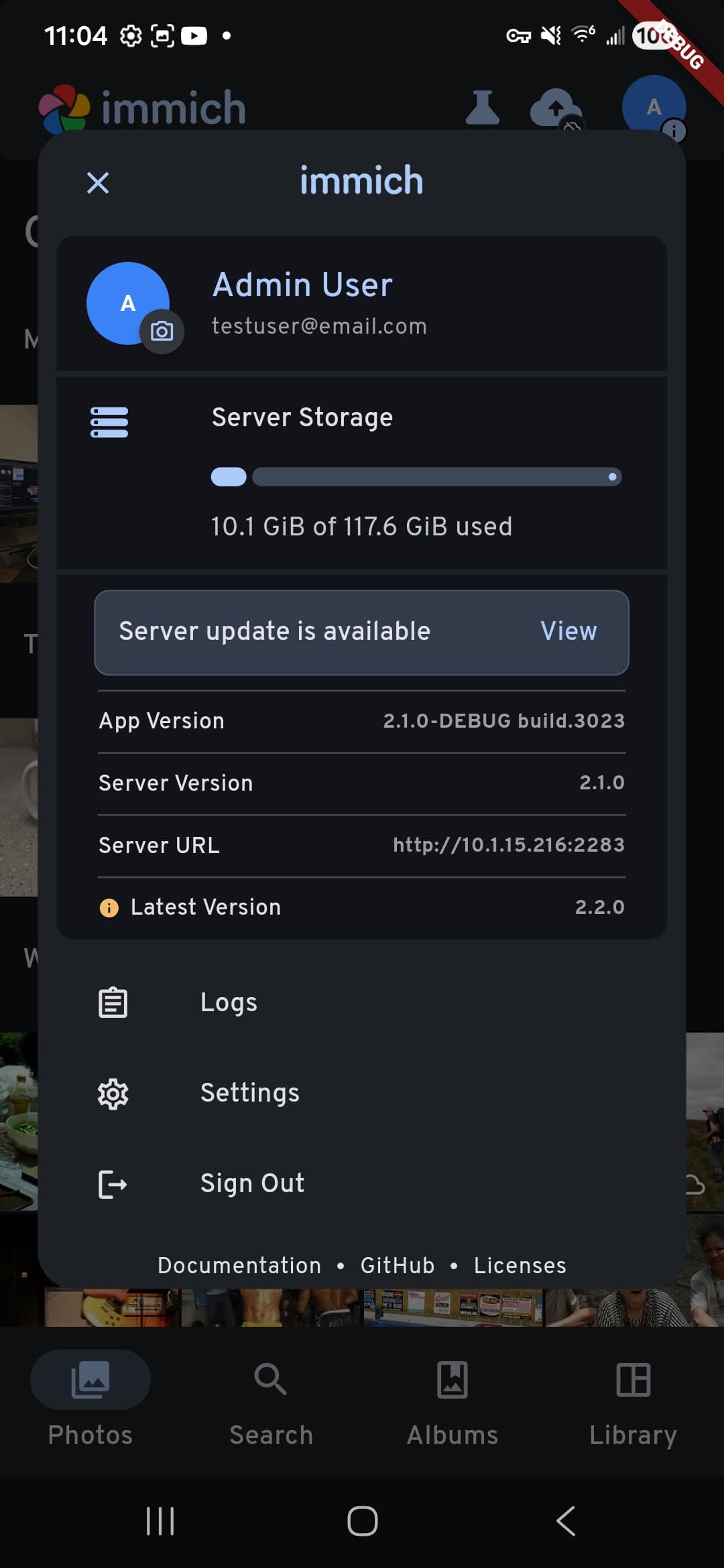
Task: View the available server update
Action: 568,631
